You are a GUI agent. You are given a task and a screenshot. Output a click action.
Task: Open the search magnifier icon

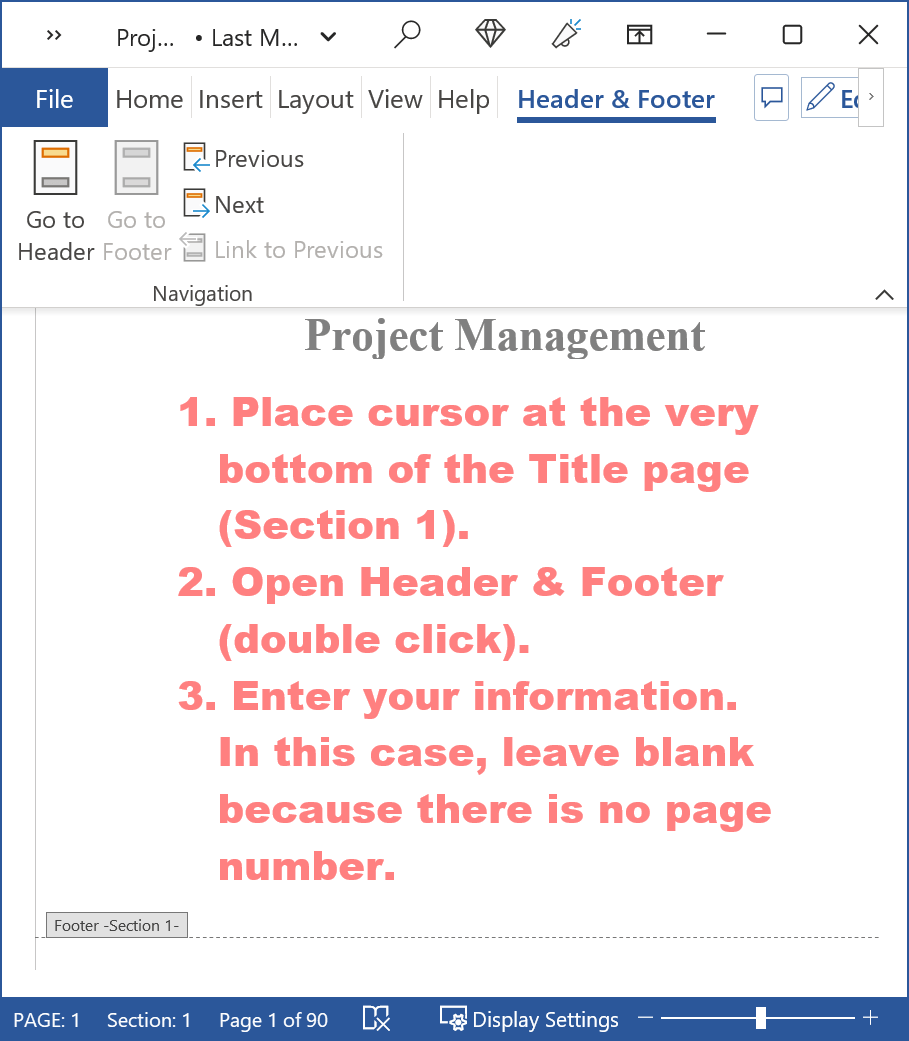(x=407, y=35)
